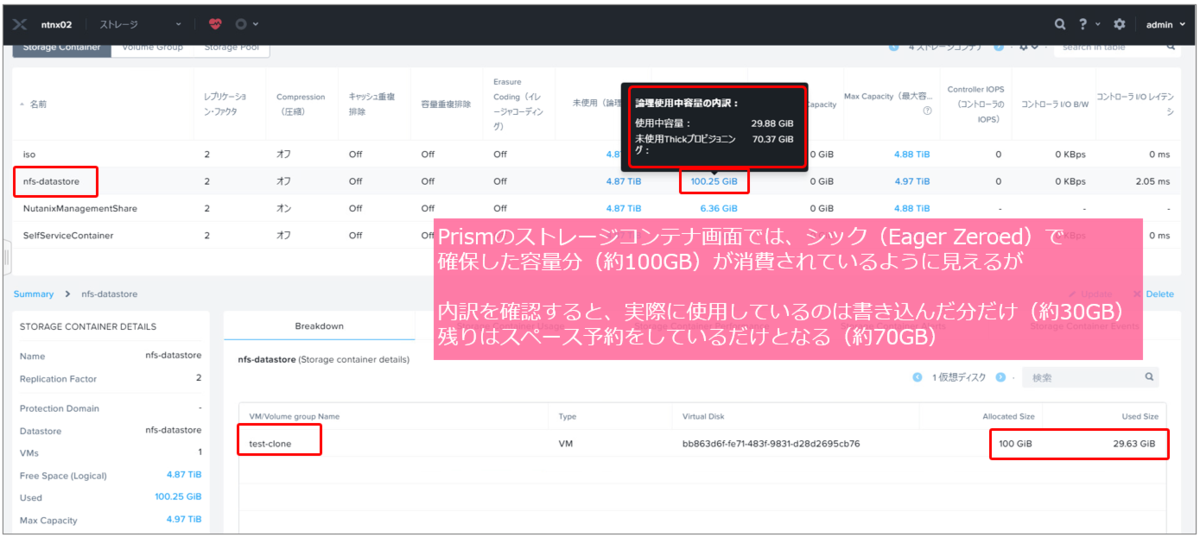Open the table settings gear dropdown

(x=1027, y=47)
